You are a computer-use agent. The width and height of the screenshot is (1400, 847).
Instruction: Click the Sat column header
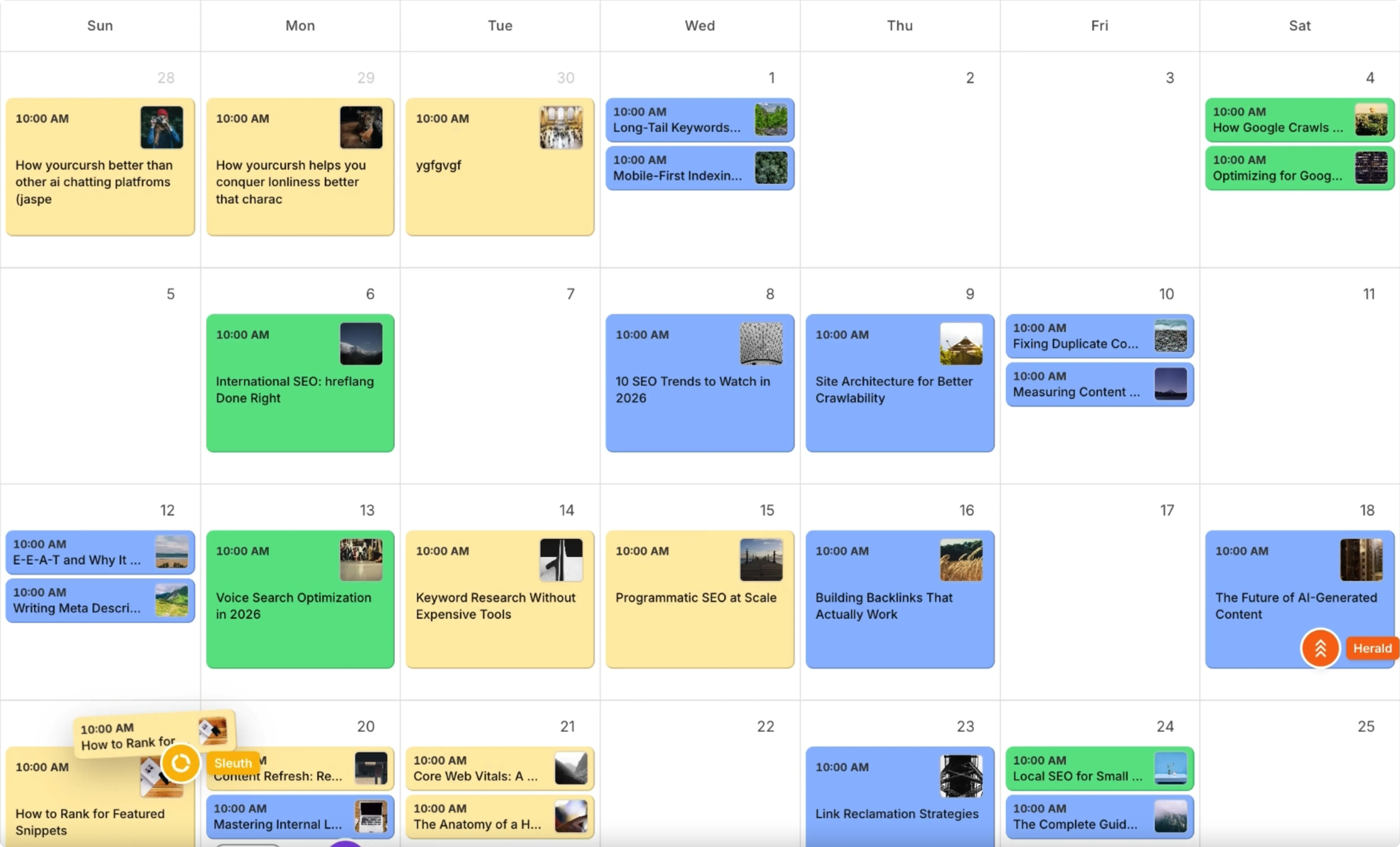point(1300,26)
